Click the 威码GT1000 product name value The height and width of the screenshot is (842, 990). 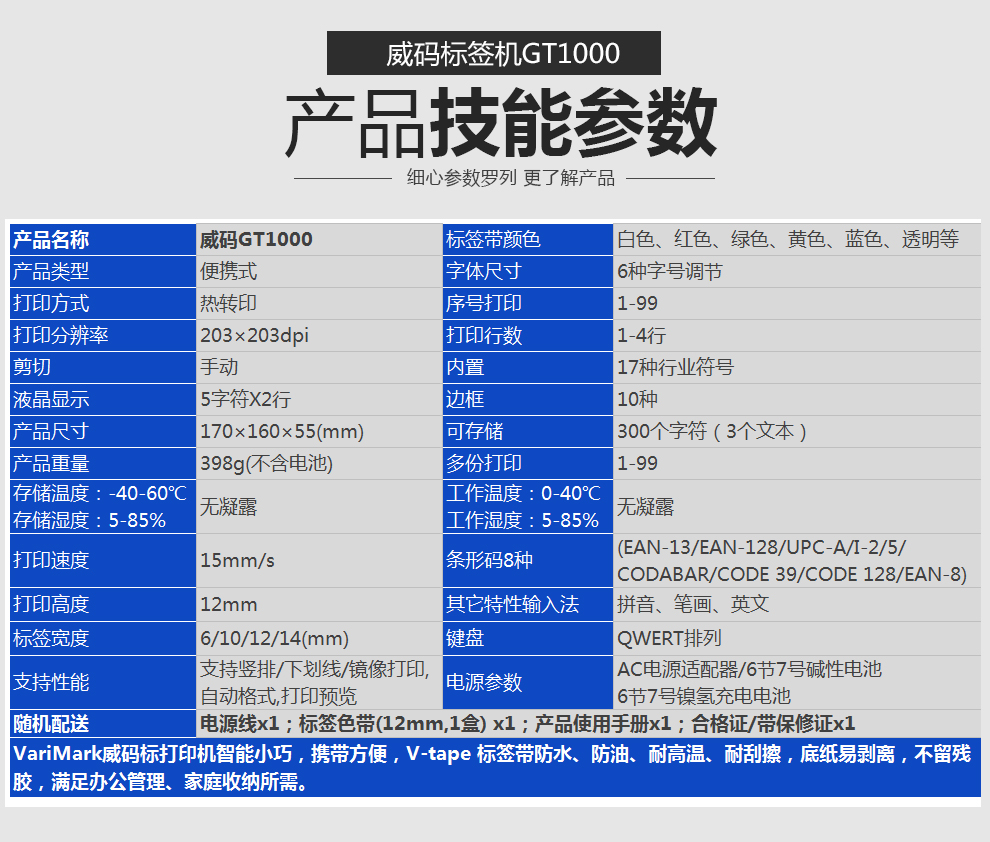click(256, 240)
